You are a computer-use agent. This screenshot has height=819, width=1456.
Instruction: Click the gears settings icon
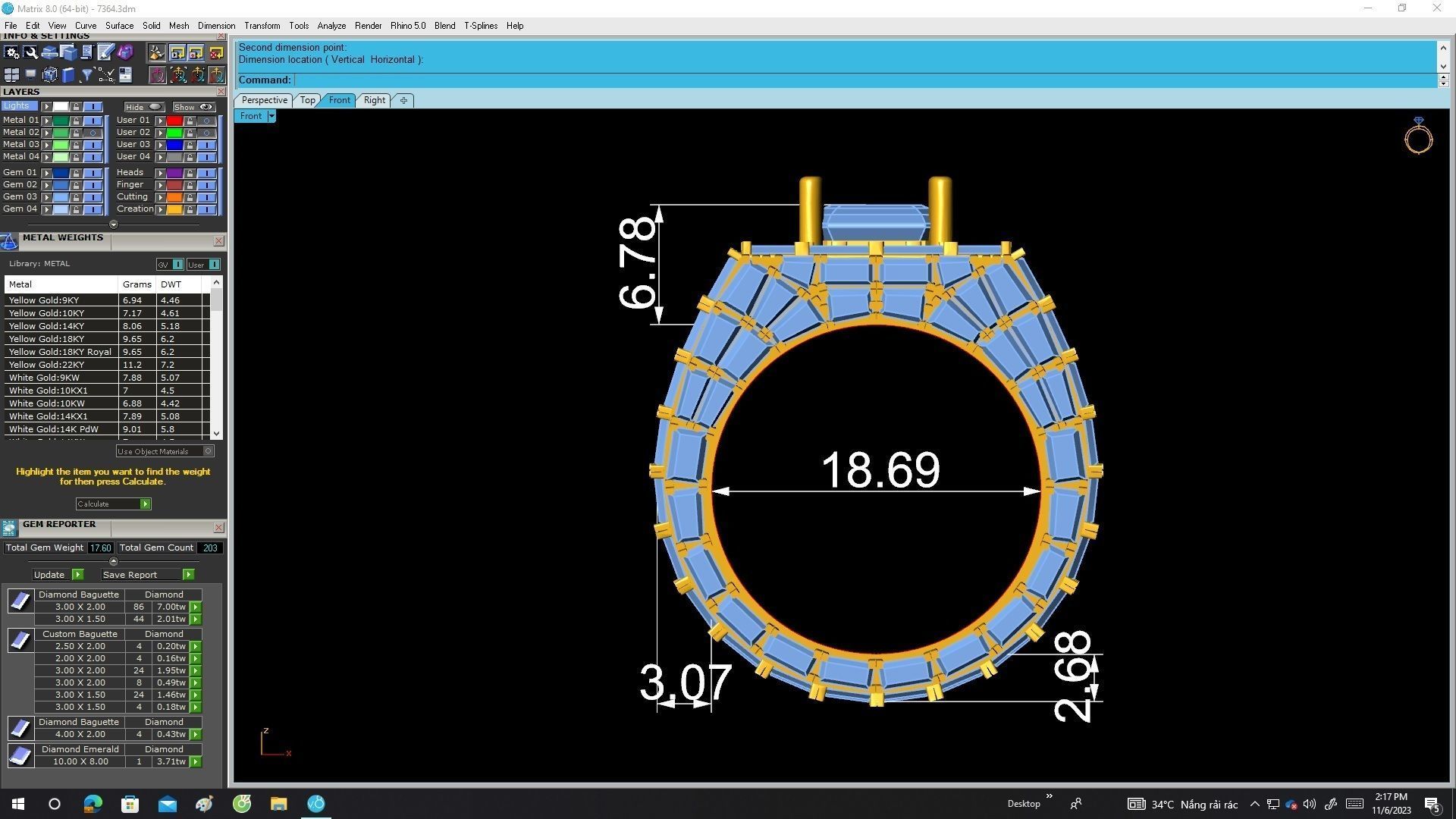[x=11, y=52]
